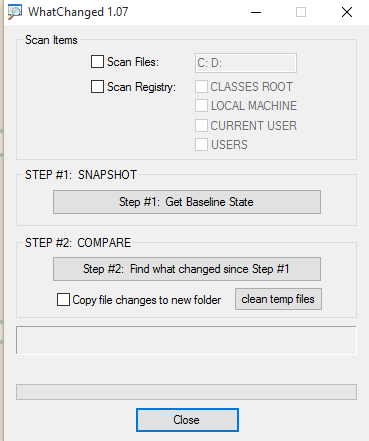Minimize the WhatChanged window
This screenshot has width=369, height=441.
256,12
